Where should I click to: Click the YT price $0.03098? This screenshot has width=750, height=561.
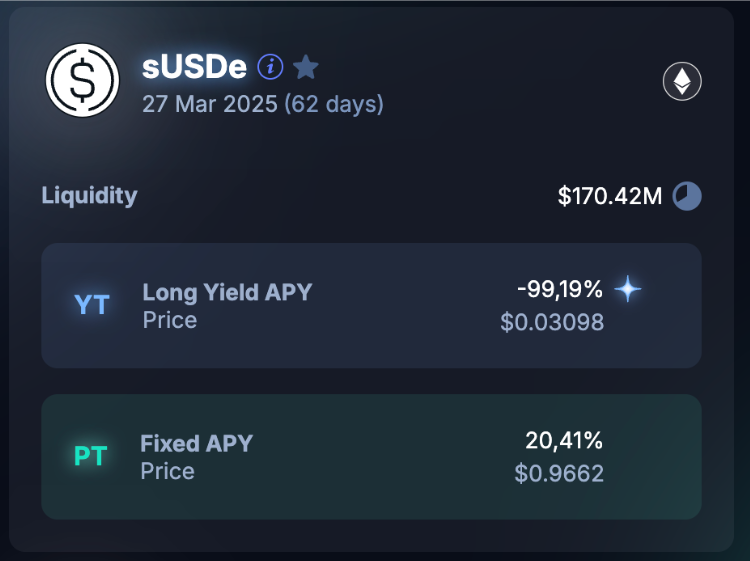(552, 322)
